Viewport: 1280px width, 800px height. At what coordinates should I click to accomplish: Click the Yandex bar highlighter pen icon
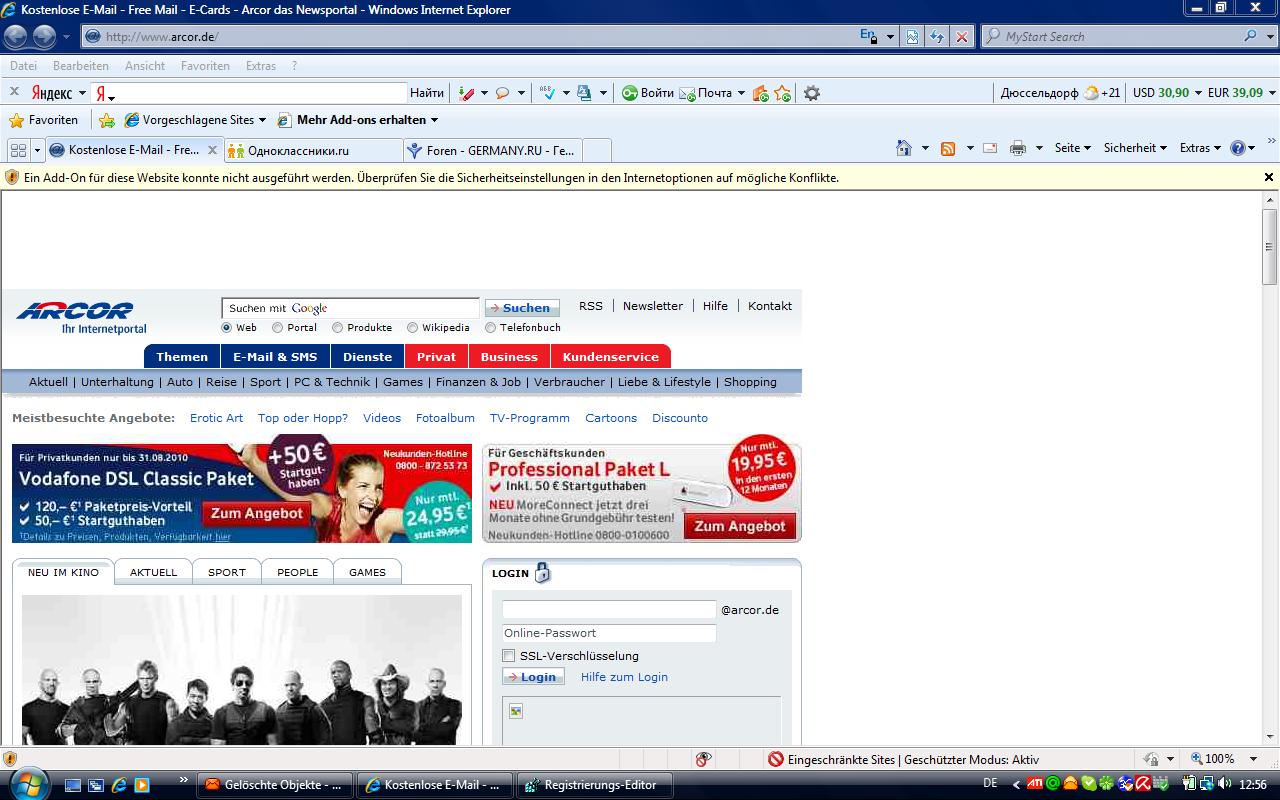pos(466,93)
